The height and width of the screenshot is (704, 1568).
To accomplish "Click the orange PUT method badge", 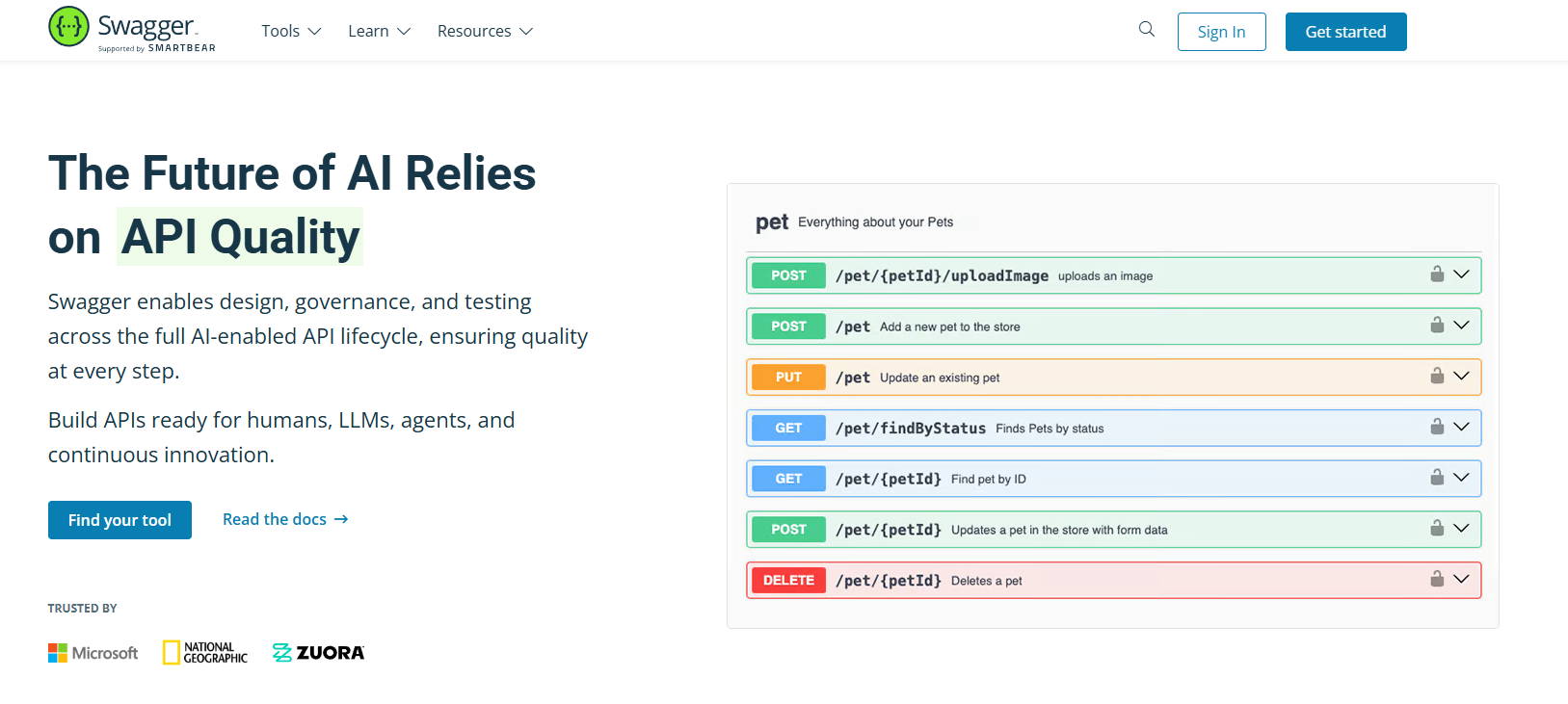I will click(788, 378).
